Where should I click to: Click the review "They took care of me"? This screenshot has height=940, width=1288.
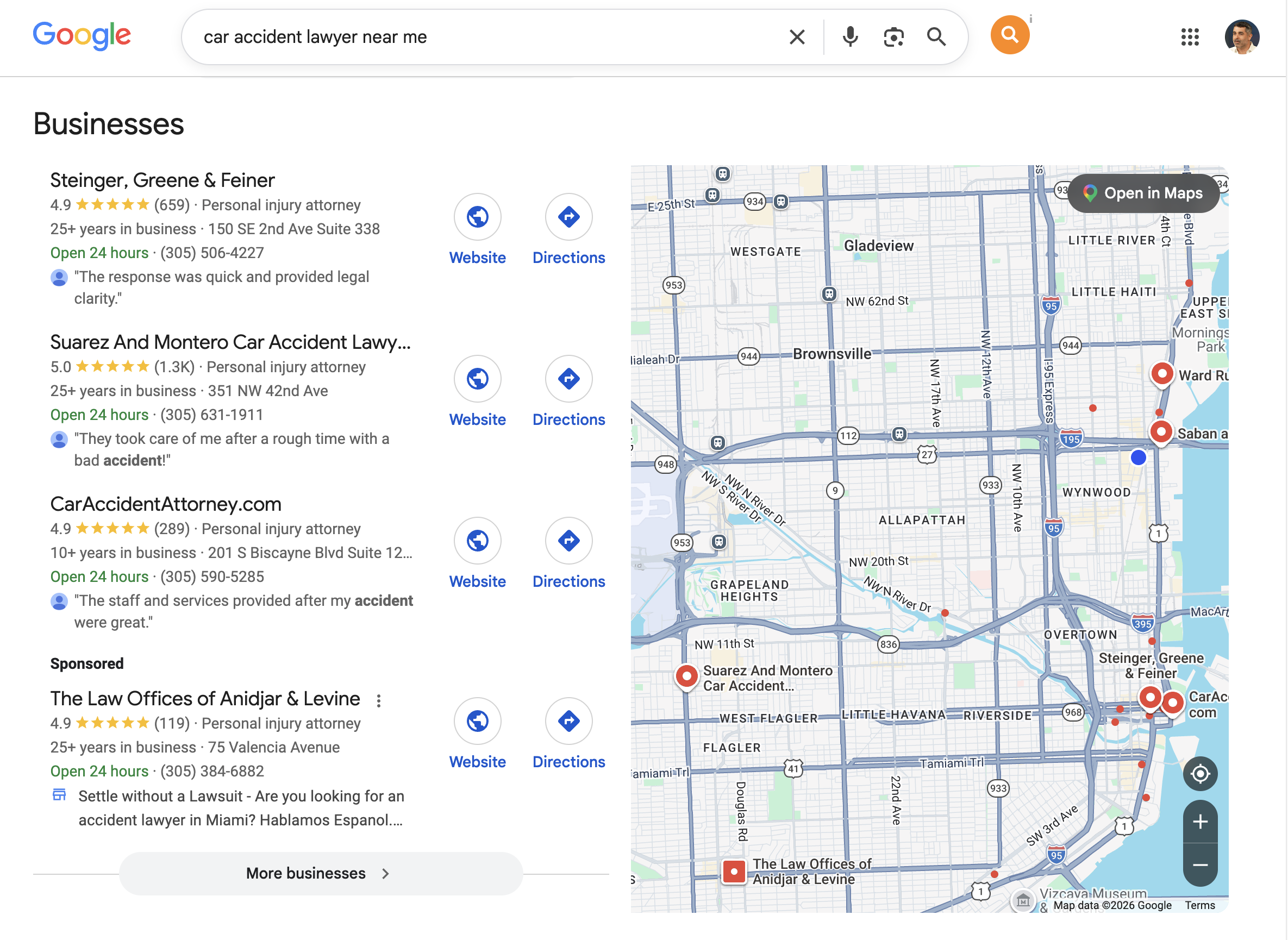click(232, 449)
